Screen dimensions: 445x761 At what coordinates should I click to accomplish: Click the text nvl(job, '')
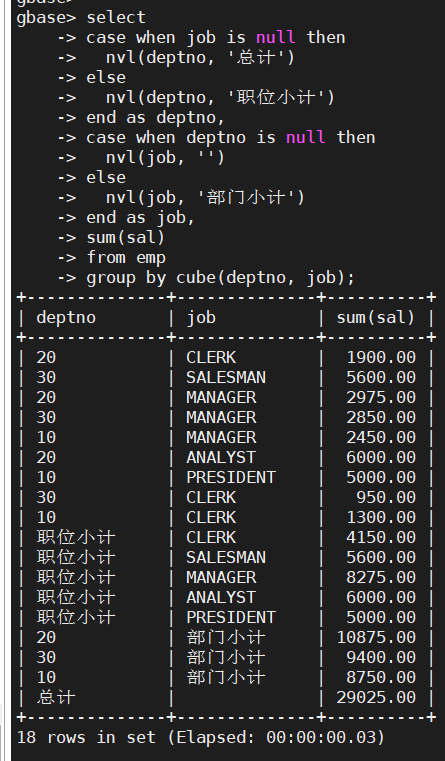(165, 157)
